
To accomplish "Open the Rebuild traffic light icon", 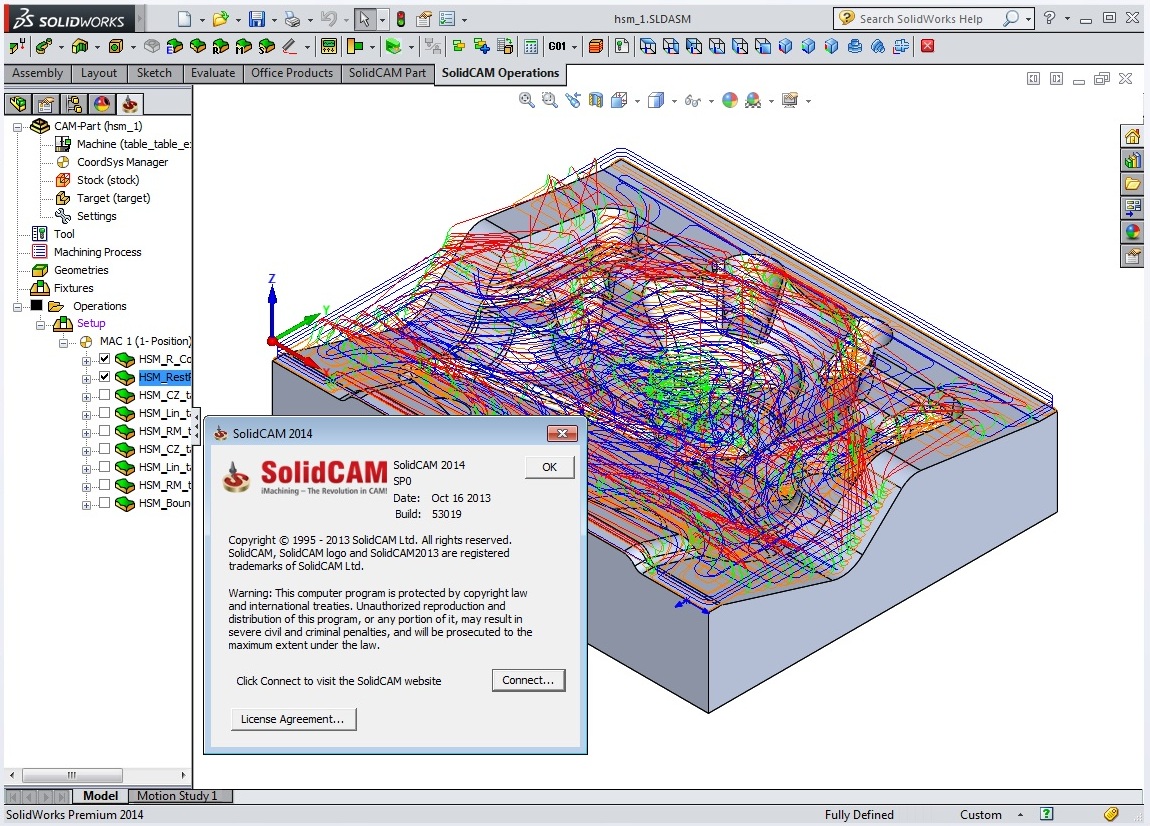I will tap(401, 19).
